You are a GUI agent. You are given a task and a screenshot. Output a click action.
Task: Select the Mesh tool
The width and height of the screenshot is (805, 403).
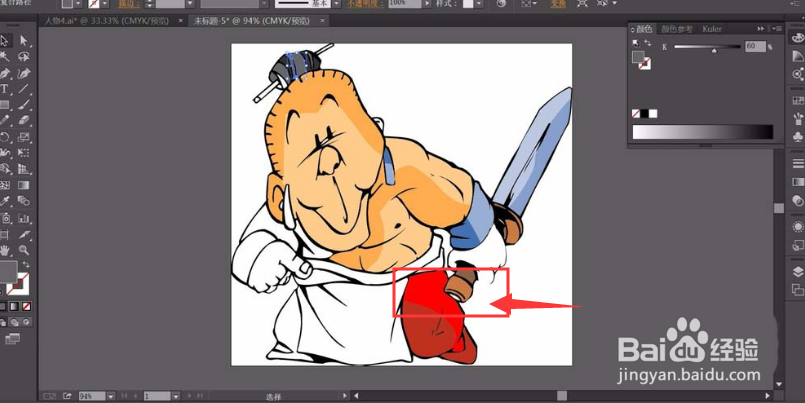(x=5, y=185)
